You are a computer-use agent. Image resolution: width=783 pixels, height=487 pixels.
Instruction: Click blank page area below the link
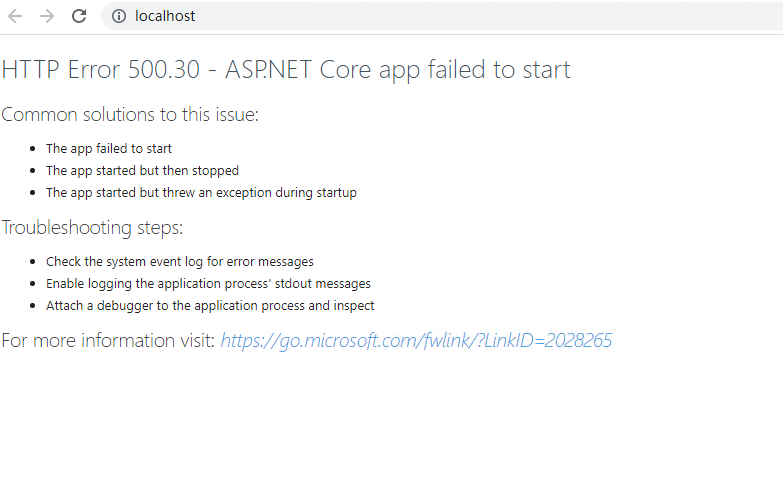pyautogui.click(x=392, y=420)
